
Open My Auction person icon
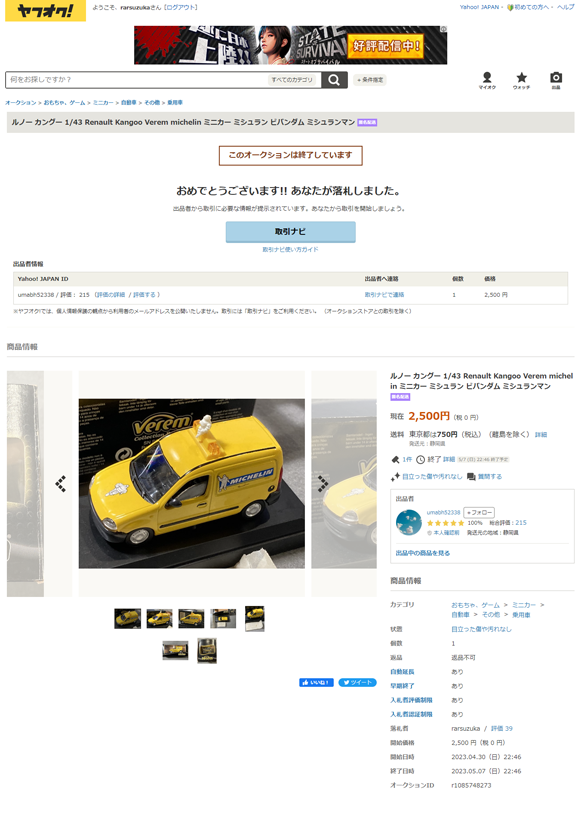(x=487, y=80)
